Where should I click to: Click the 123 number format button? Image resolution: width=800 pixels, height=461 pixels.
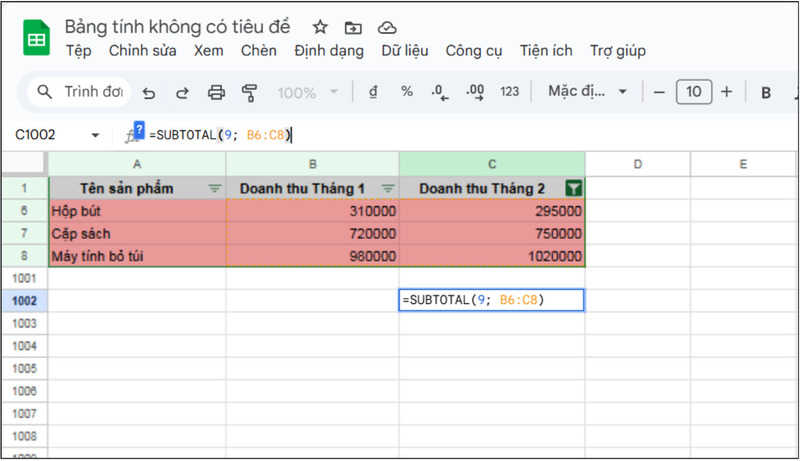[509, 93]
